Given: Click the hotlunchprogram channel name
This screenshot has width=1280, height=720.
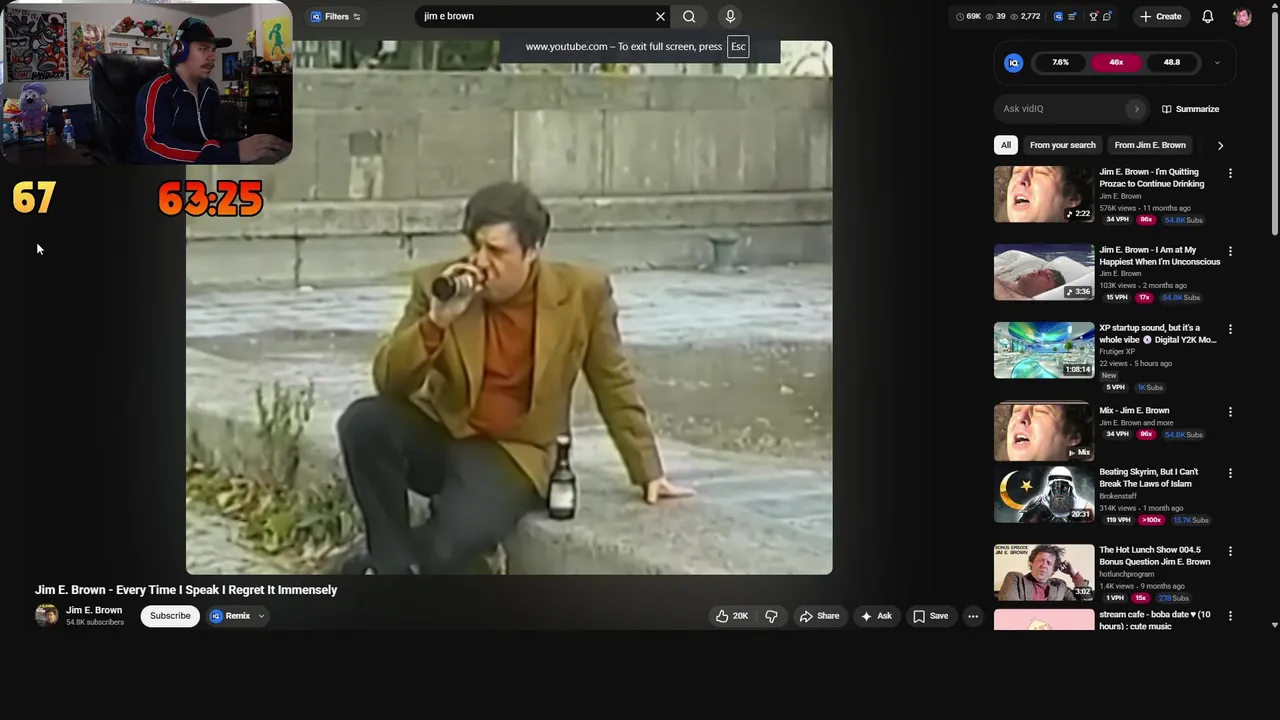Looking at the screenshot, I should [x=1126, y=574].
